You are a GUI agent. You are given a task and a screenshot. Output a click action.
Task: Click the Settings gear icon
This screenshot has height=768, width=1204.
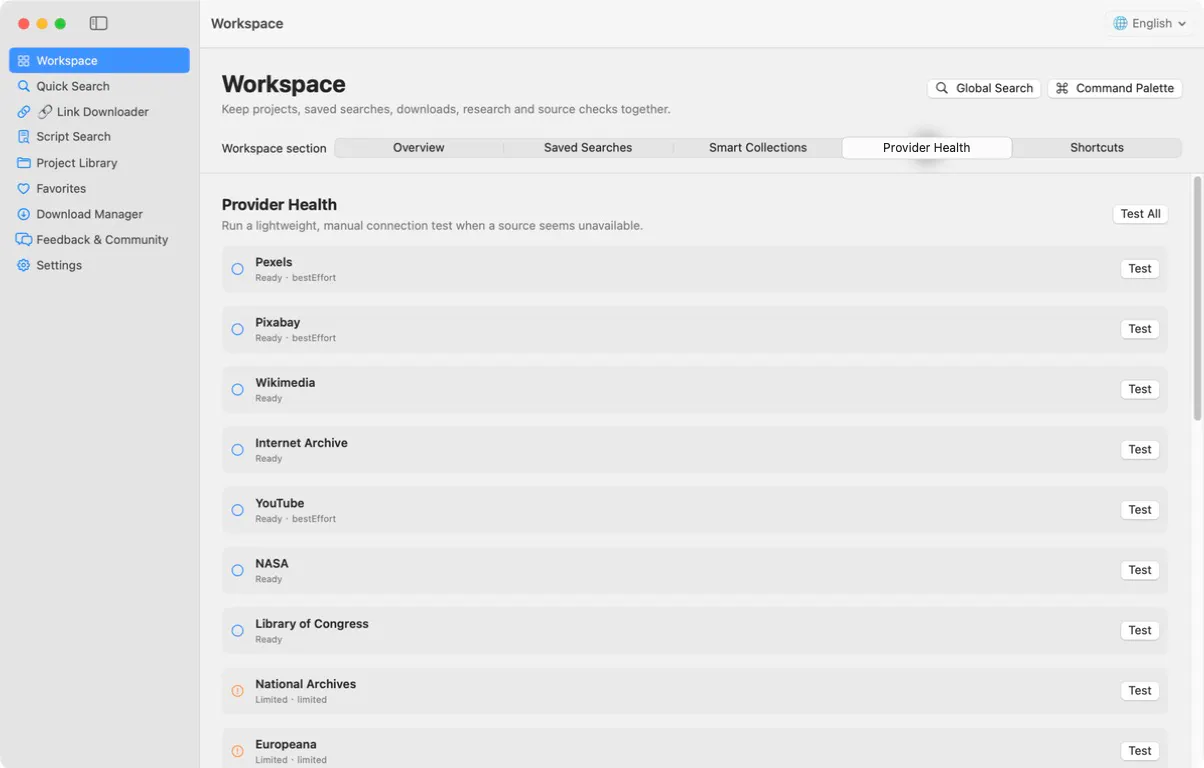[24, 265]
